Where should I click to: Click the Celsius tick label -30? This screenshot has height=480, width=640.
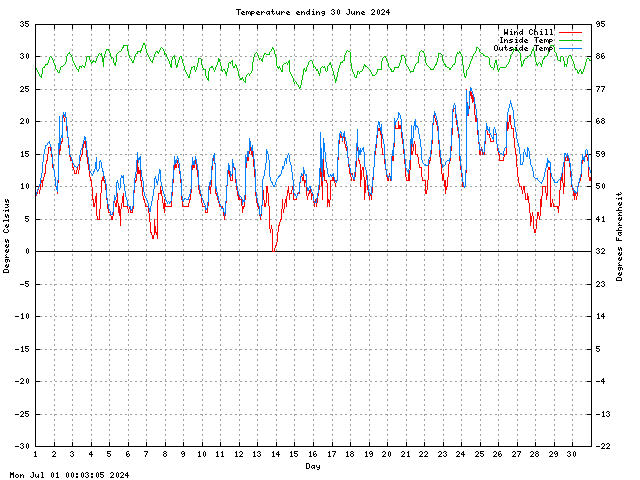[x=22, y=446]
